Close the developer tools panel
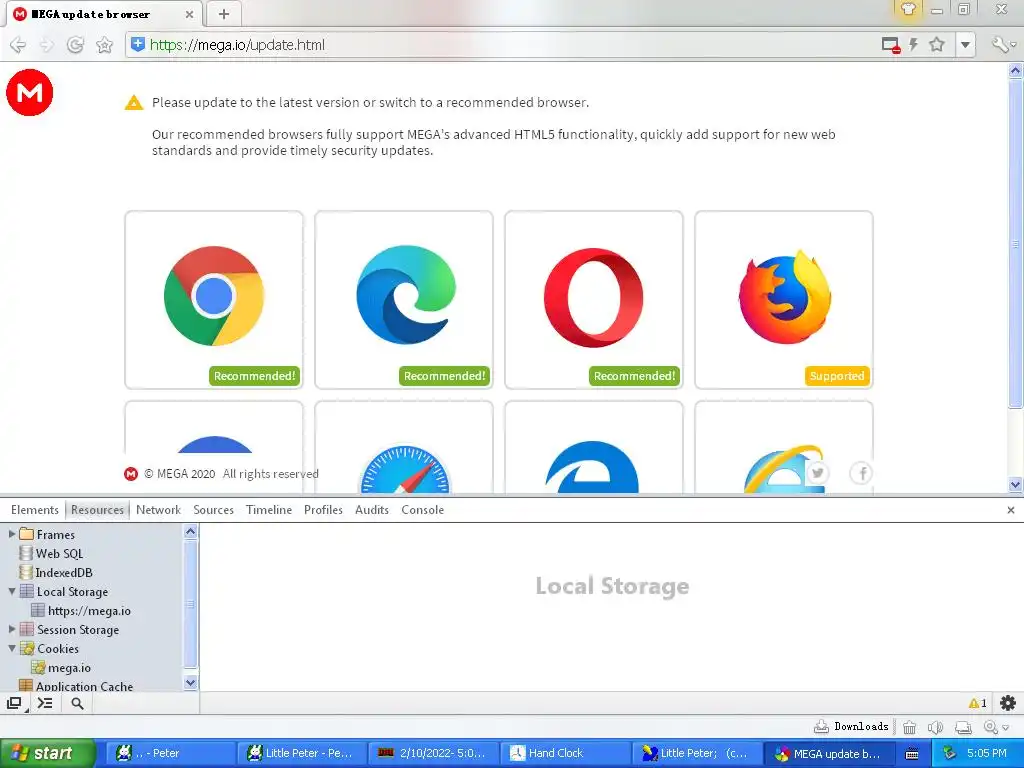 pyautogui.click(x=1011, y=510)
